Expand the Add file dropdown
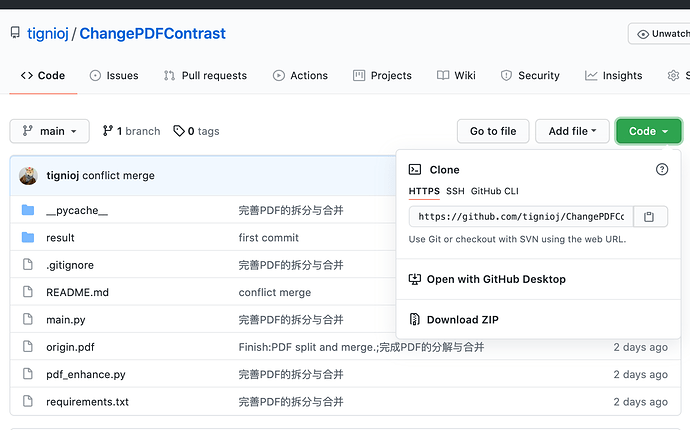 tap(572, 131)
